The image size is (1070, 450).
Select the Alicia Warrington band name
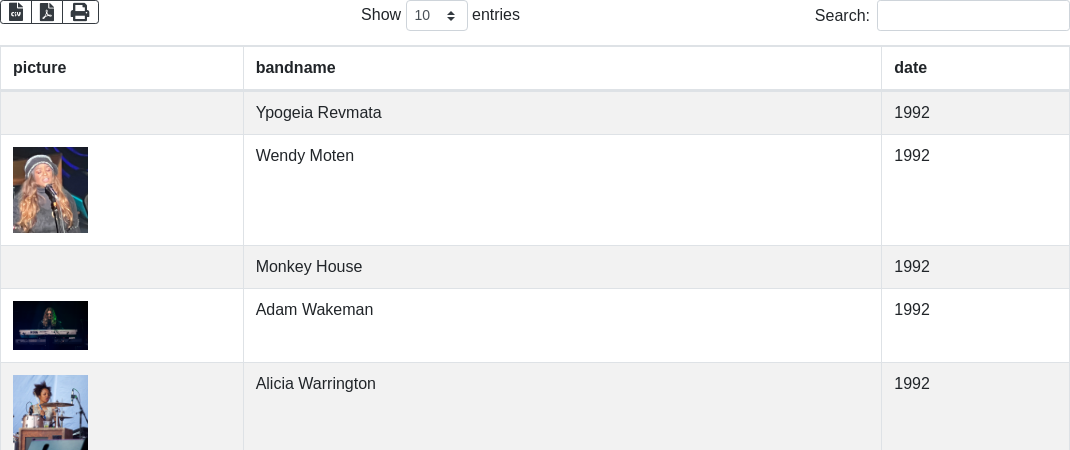316,384
